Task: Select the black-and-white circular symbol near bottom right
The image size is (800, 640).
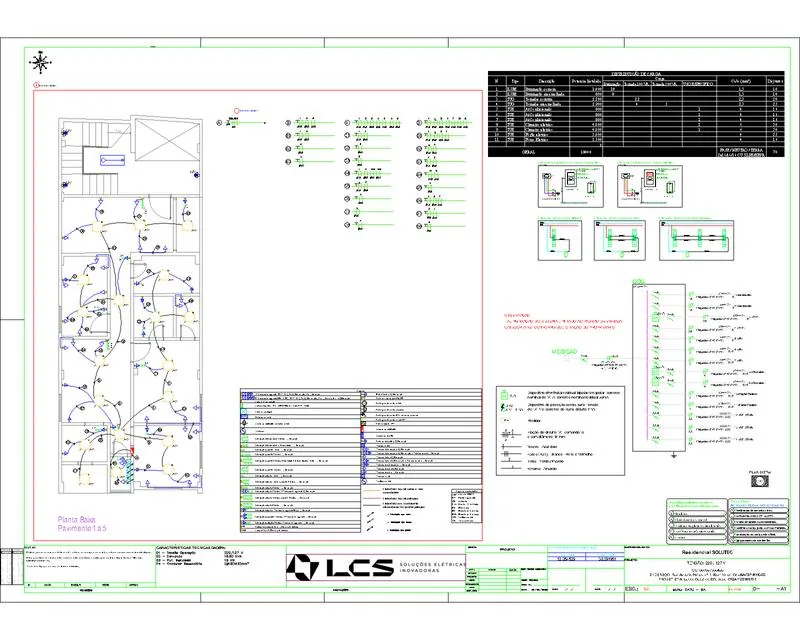Action: [760, 481]
